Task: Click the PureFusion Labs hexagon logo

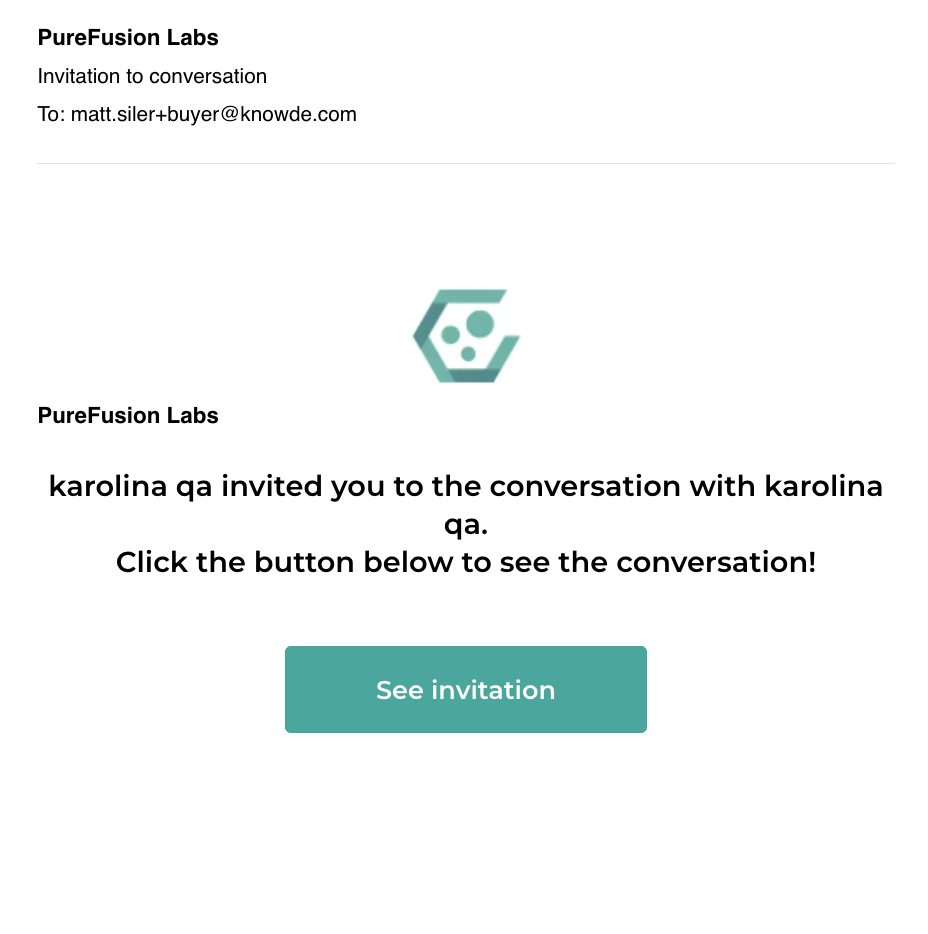Action: (x=466, y=336)
